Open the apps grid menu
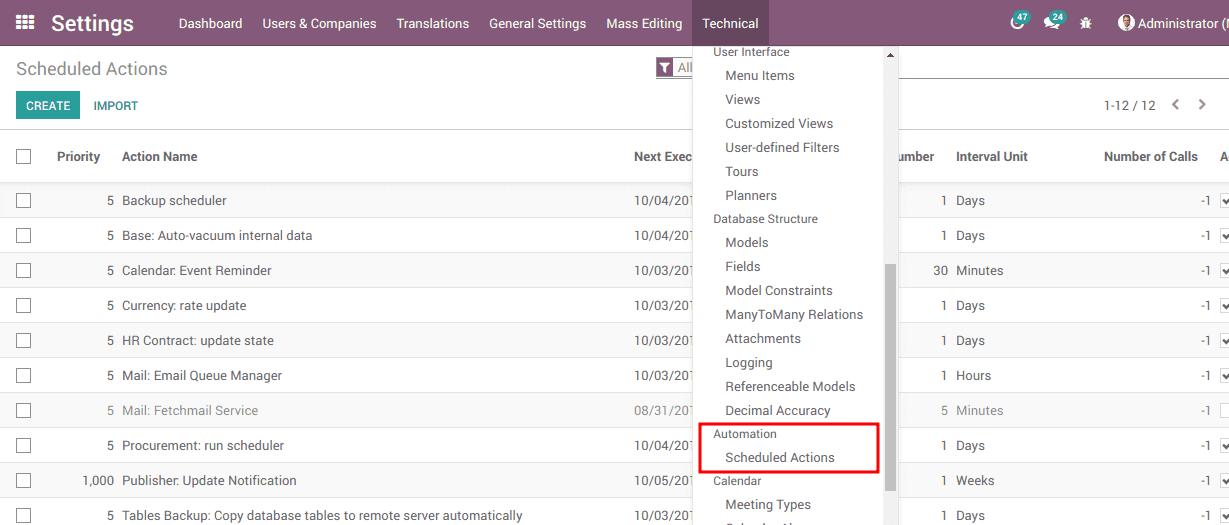This screenshot has height=525, width=1229. pyautogui.click(x=25, y=22)
